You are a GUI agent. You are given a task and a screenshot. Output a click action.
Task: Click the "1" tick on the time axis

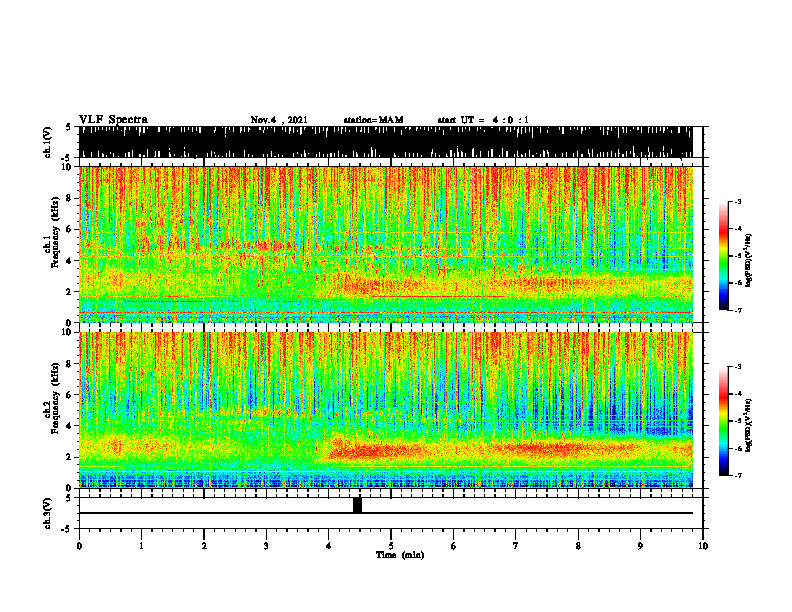[x=141, y=546]
